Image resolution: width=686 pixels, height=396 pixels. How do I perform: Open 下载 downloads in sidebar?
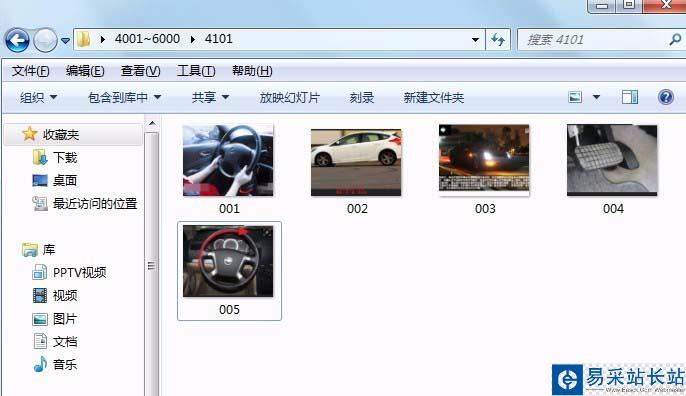(x=65, y=158)
